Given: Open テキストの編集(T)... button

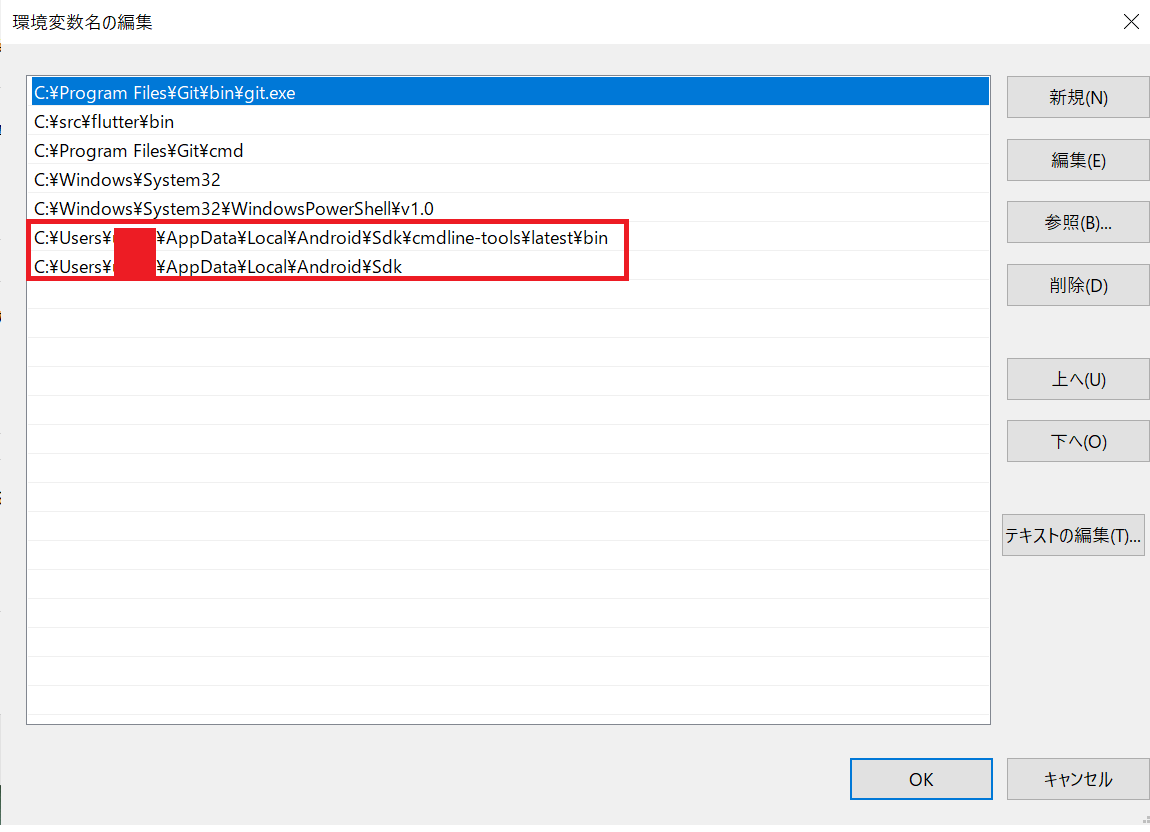Looking at the screenshot, I should tap(1072, 535).
